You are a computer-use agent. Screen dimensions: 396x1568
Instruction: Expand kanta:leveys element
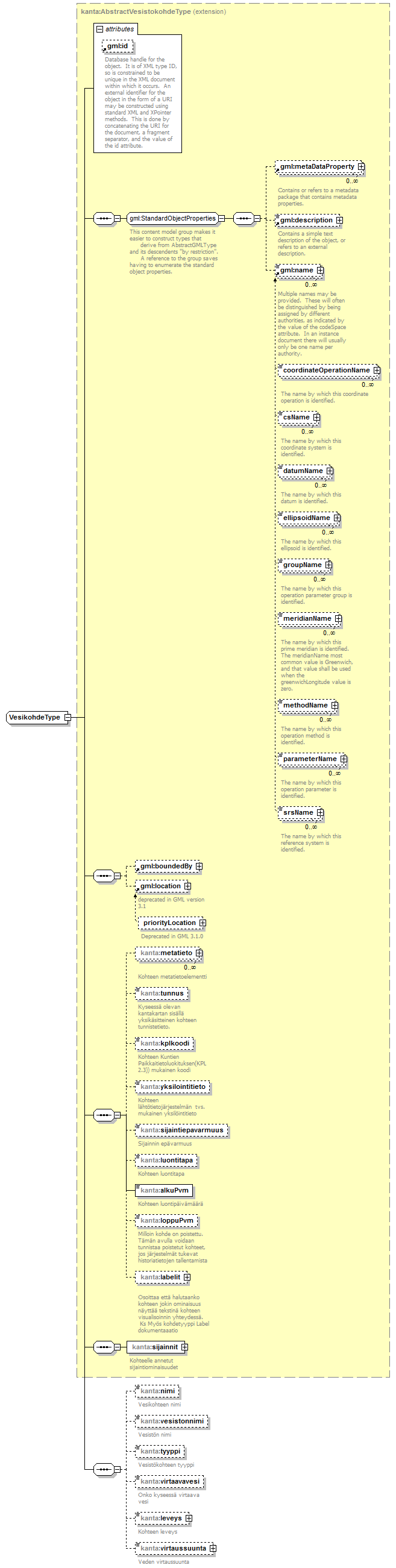click(189, 1518)
